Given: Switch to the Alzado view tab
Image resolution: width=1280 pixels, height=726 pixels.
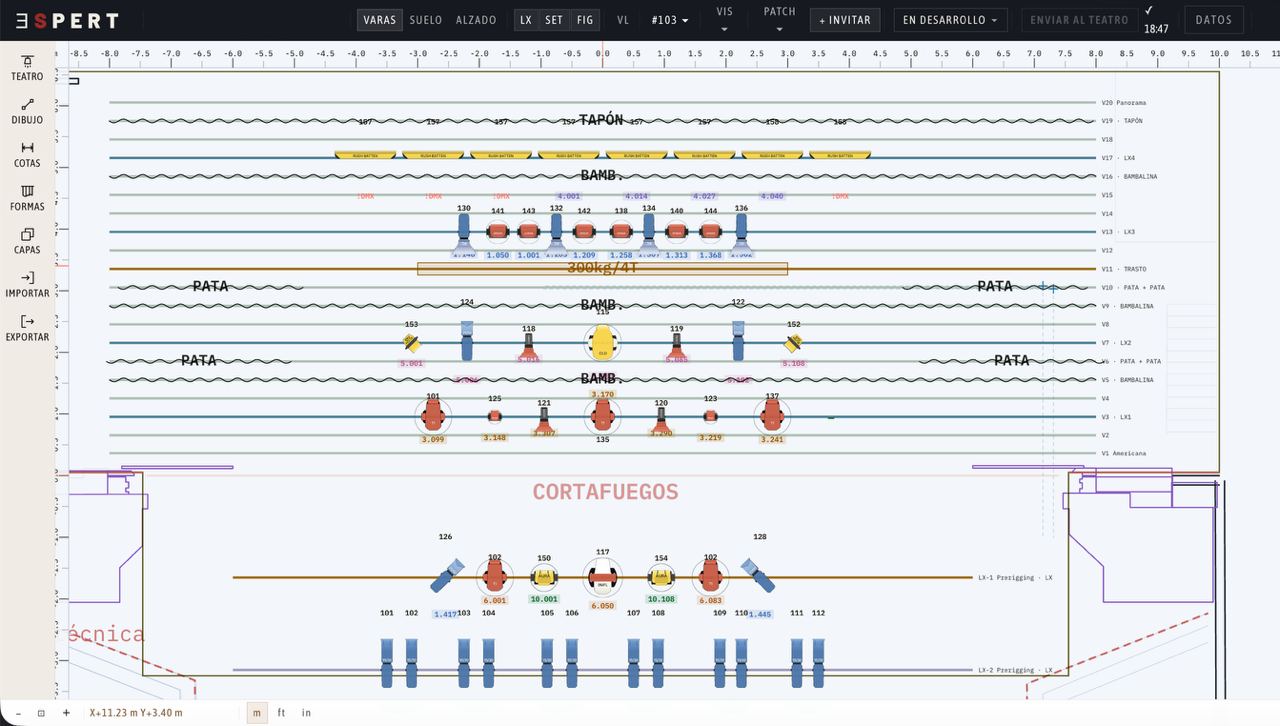Looking at the screenshot, I should coord(476,20).
